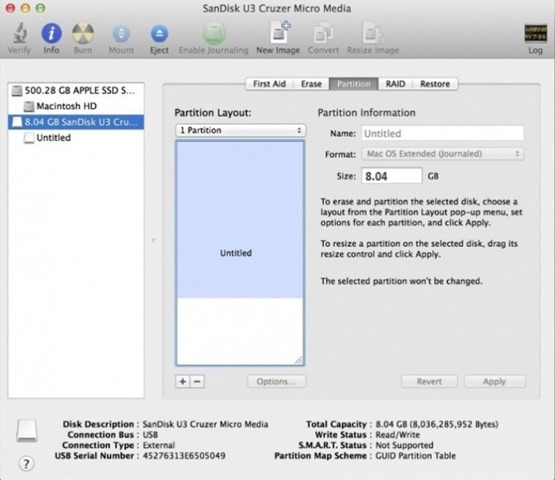555x480 pixels.
Task: Click the SanDisk U3 Cruzer Micro Media description
Action: tap(205, 424)
